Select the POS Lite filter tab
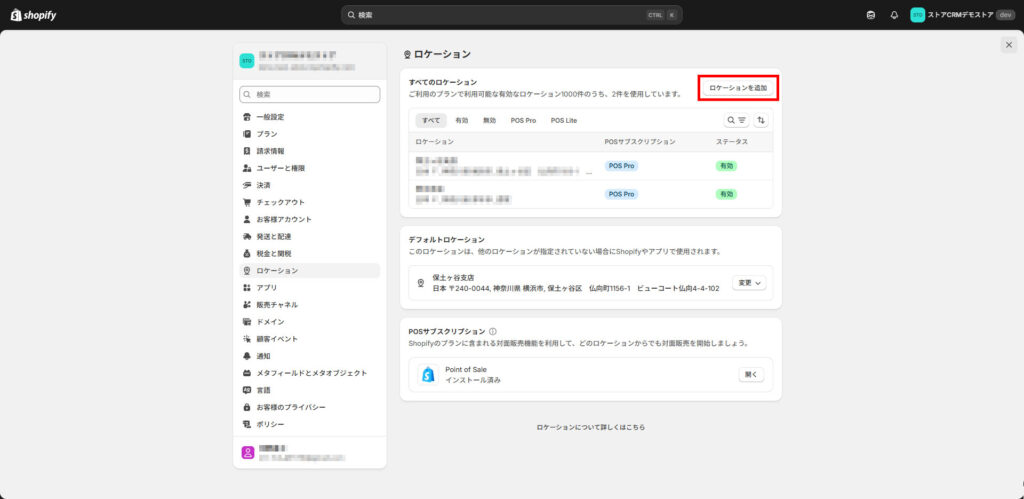The image size is (1024, 499). [x=564, y=120]
